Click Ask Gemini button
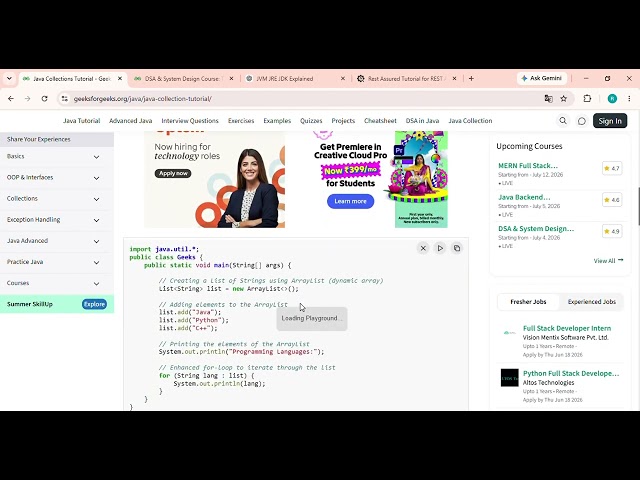Viewport: 640px width, 480px height. [x=542, y=78]
